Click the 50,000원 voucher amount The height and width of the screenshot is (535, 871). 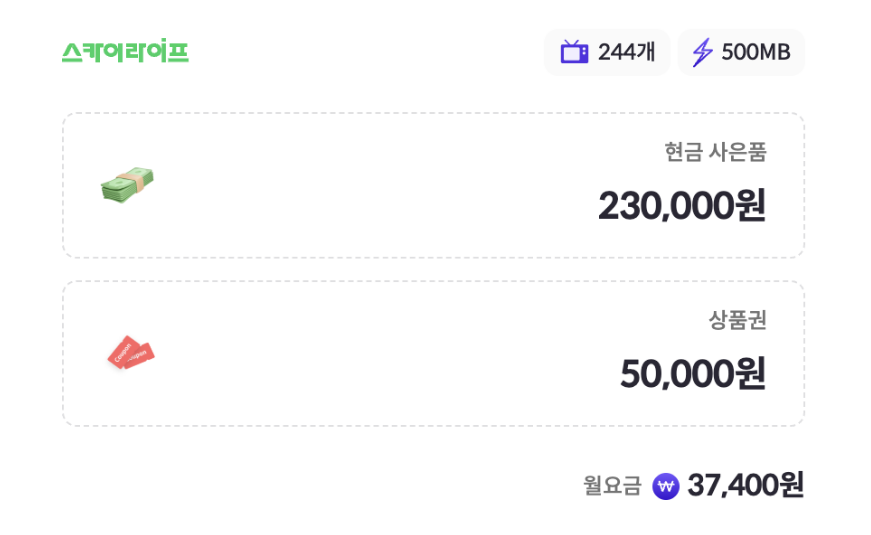click(x=693, y=374)
